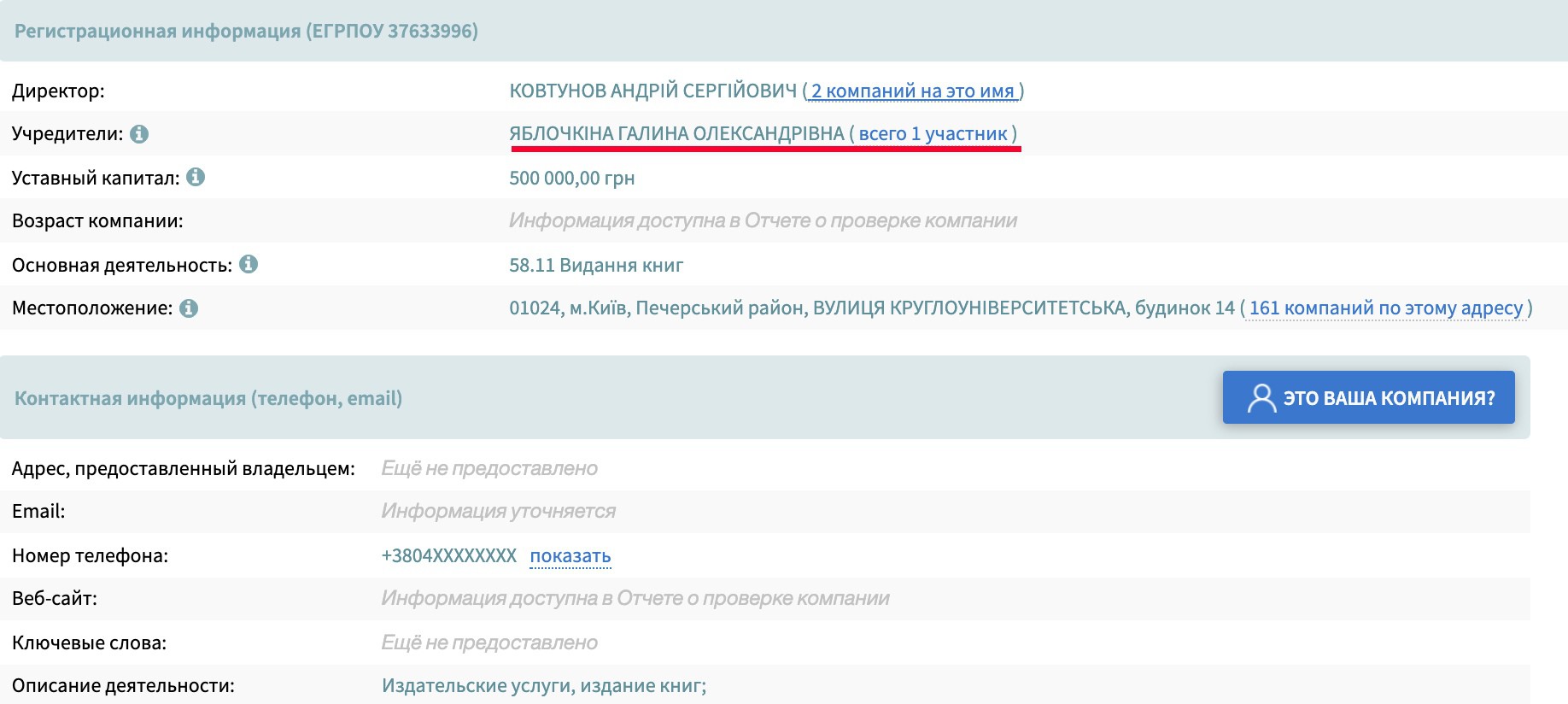This screenshot has width=1568, height=704.
Task: Click the info icon next to Уставный капитал
Action: [196, 177]
